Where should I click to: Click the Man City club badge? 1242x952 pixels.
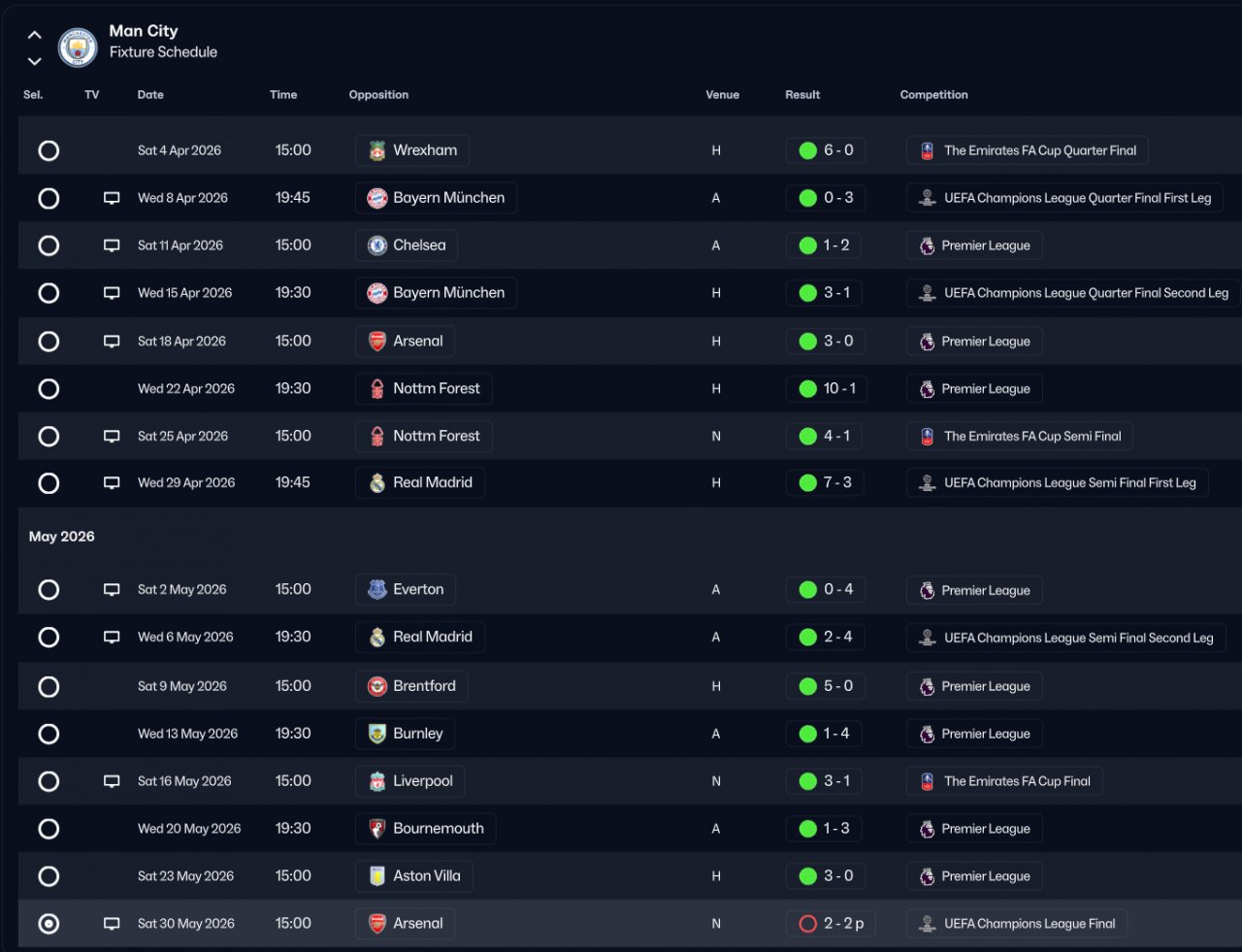78,47
